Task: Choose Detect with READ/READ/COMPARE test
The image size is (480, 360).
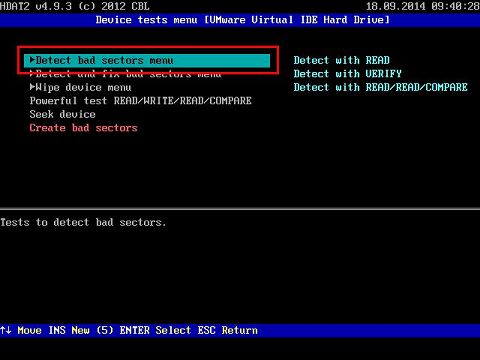Action: pos(380,87)
